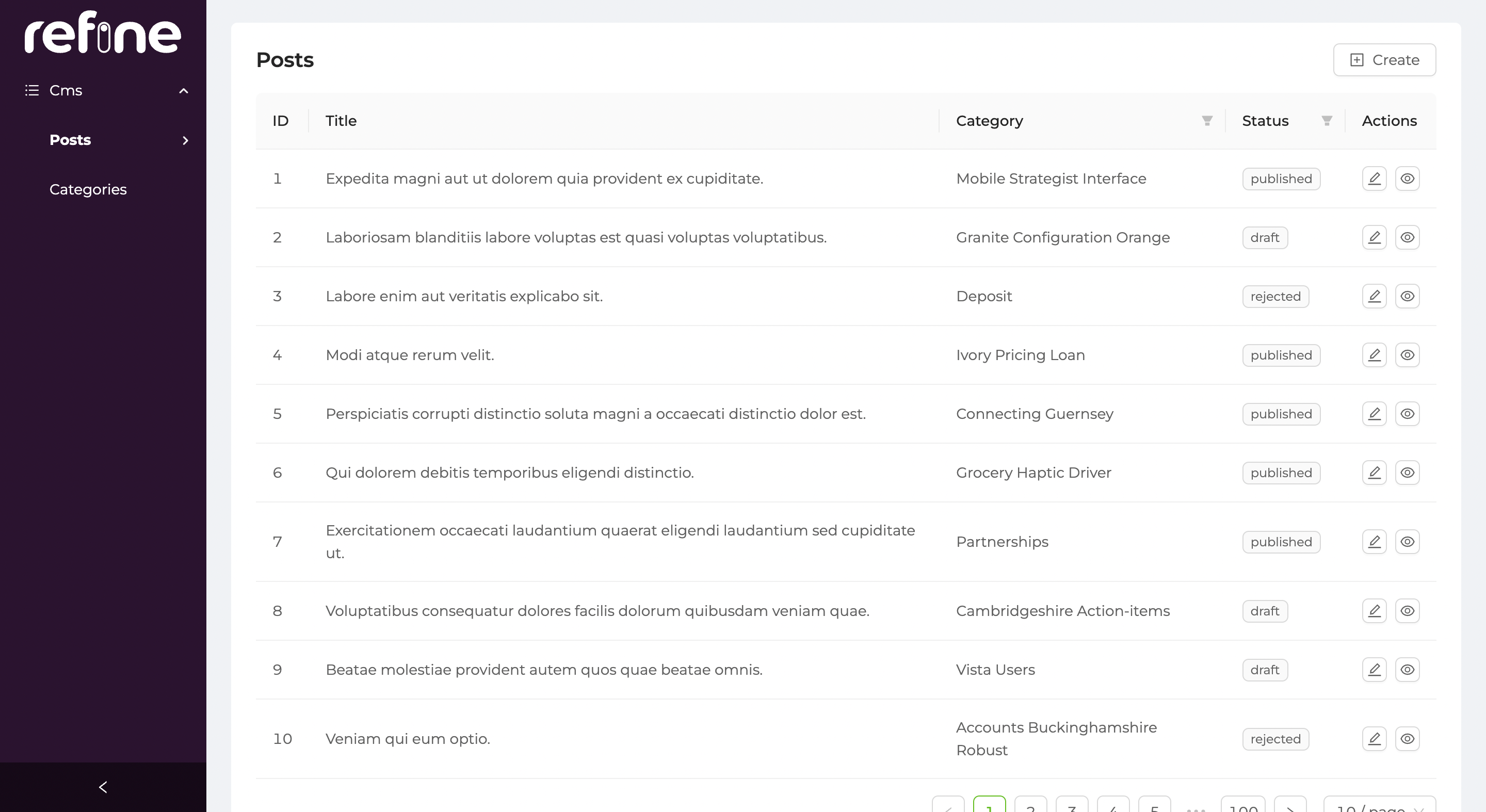The height and width of the screenshot is (812, 1486).
Task: Toggle the Status column filter
Action: coord(1327,121)
